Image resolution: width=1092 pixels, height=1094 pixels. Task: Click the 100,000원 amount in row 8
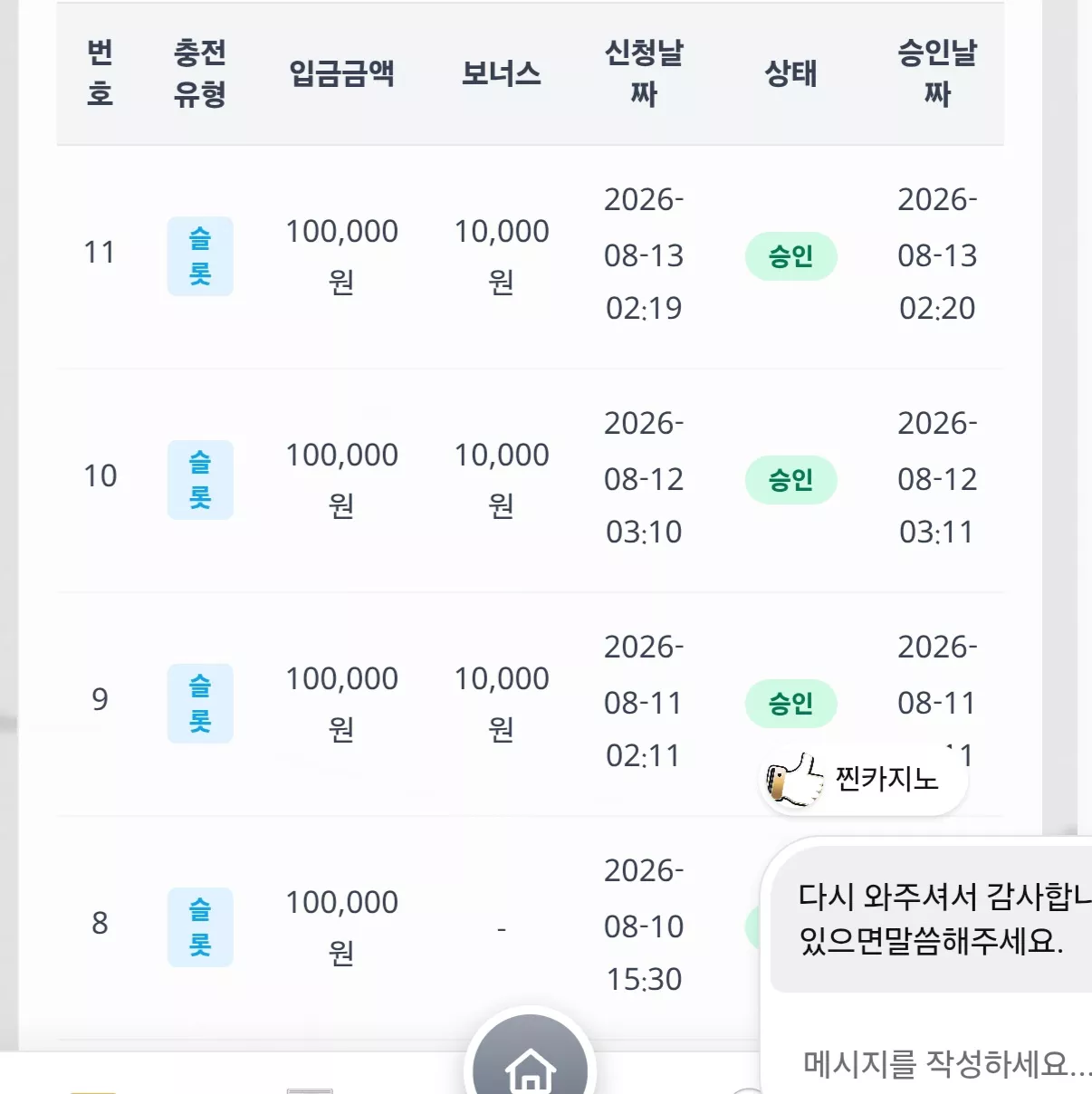click(x=342, y=927)
